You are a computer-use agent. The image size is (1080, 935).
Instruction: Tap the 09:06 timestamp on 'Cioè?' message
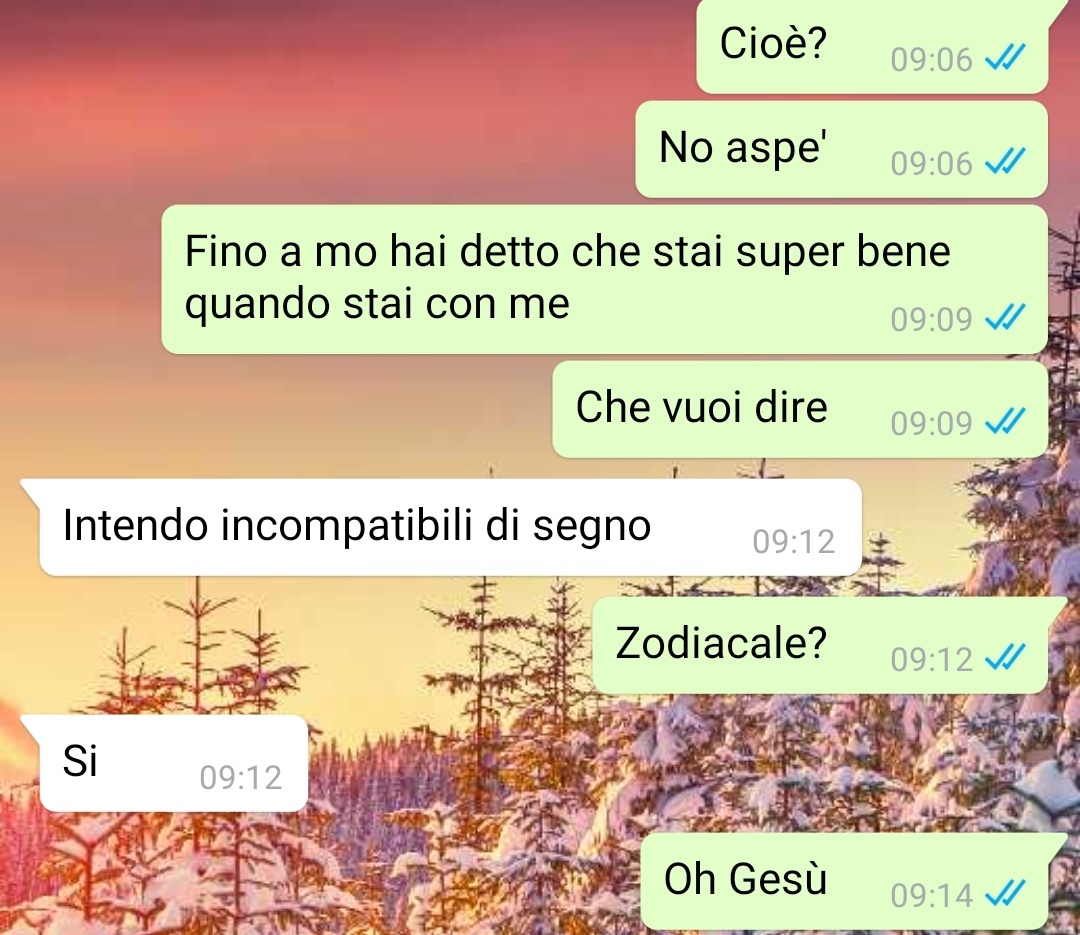931,59
